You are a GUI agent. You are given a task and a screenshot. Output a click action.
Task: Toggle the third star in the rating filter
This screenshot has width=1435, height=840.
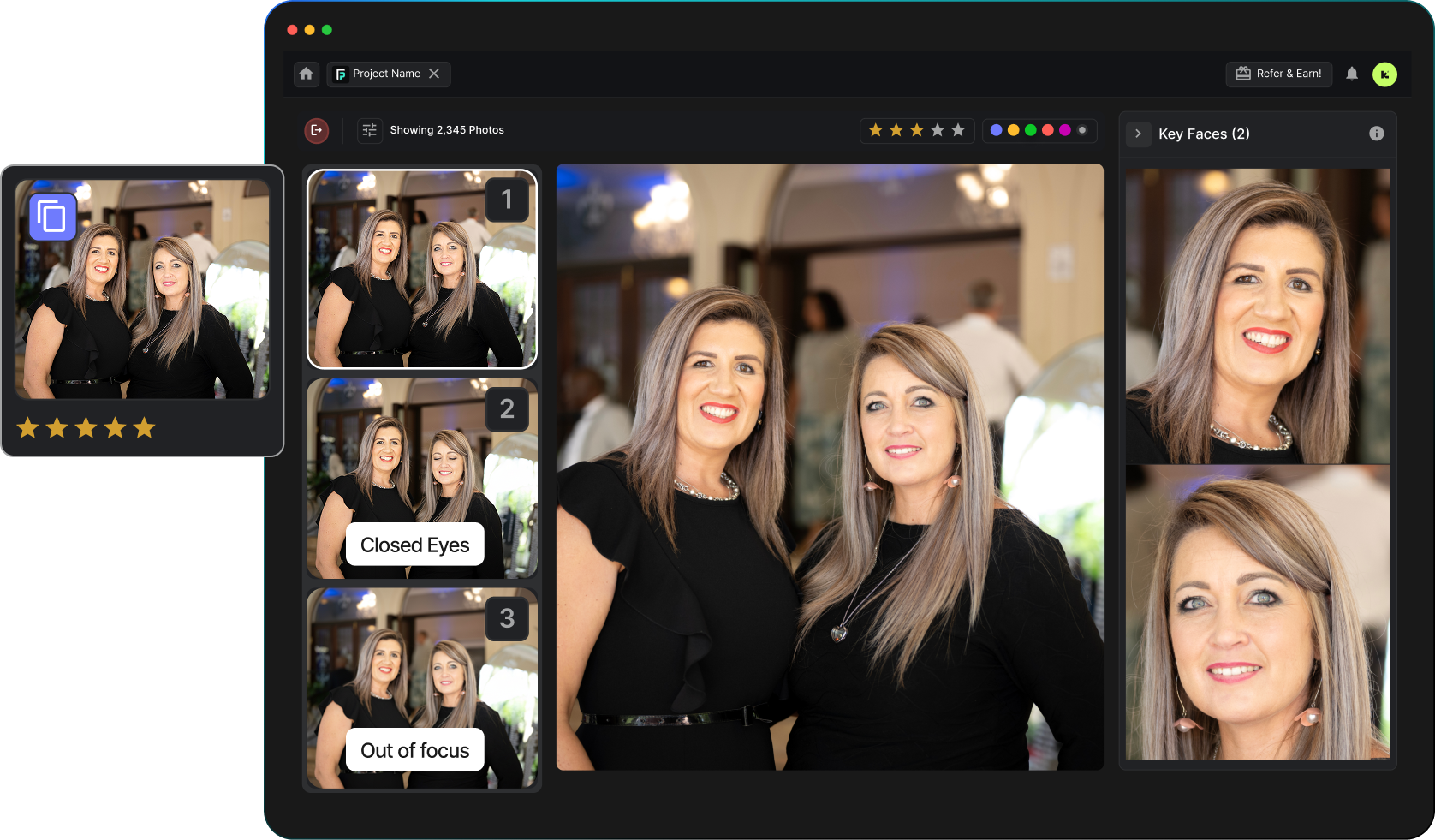pos(916,130)
